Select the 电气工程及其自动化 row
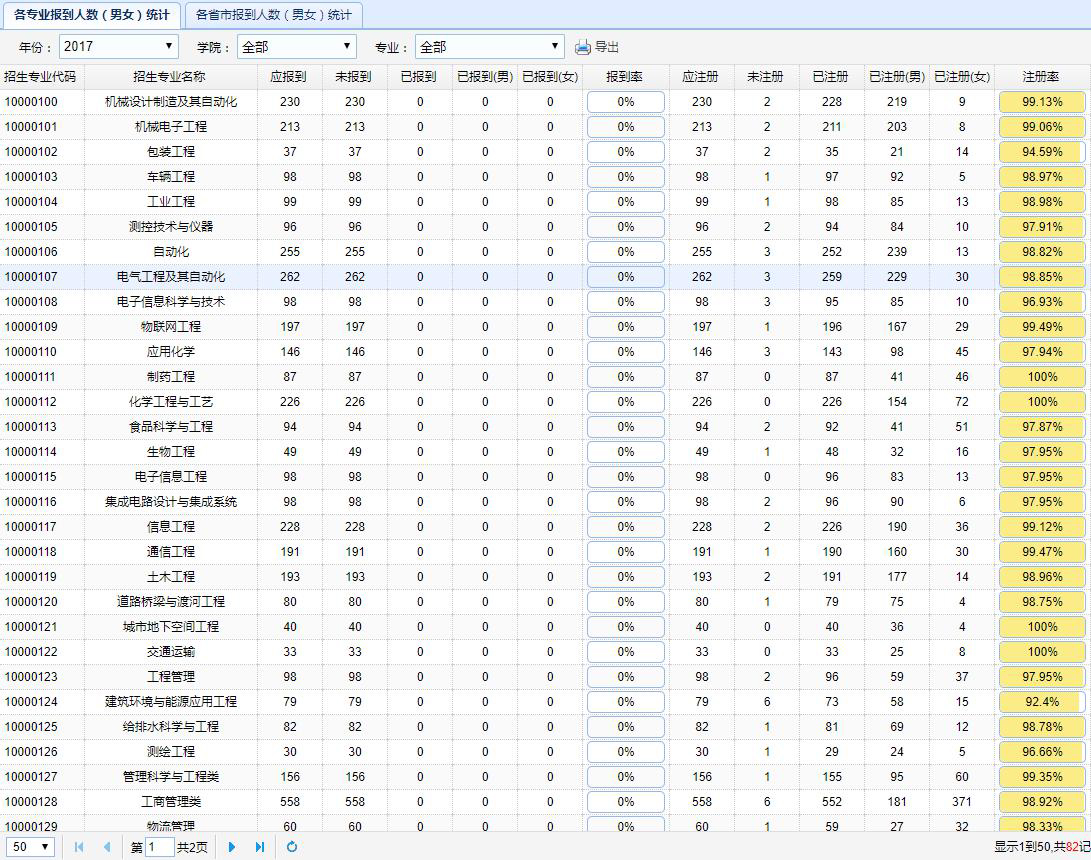 click(170, 277)
